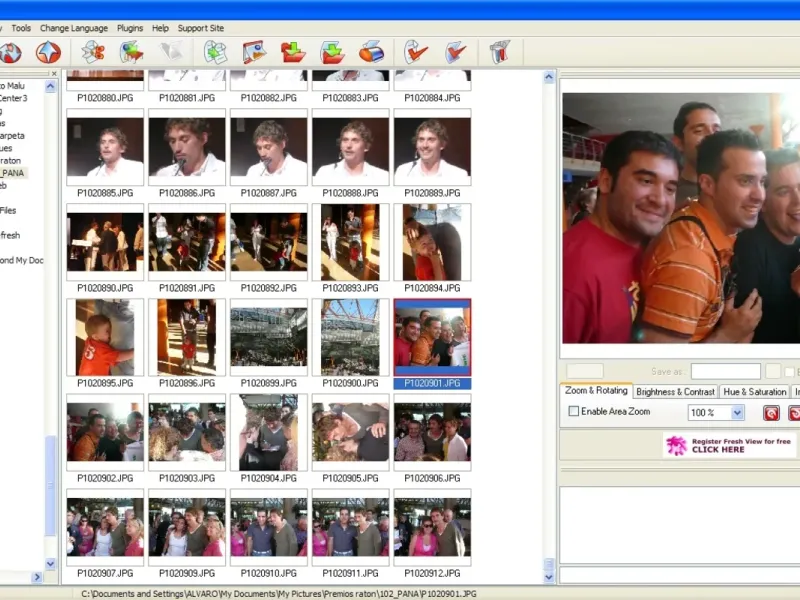Select the arpeta folder in tree
800x600 pixels.
12,136
